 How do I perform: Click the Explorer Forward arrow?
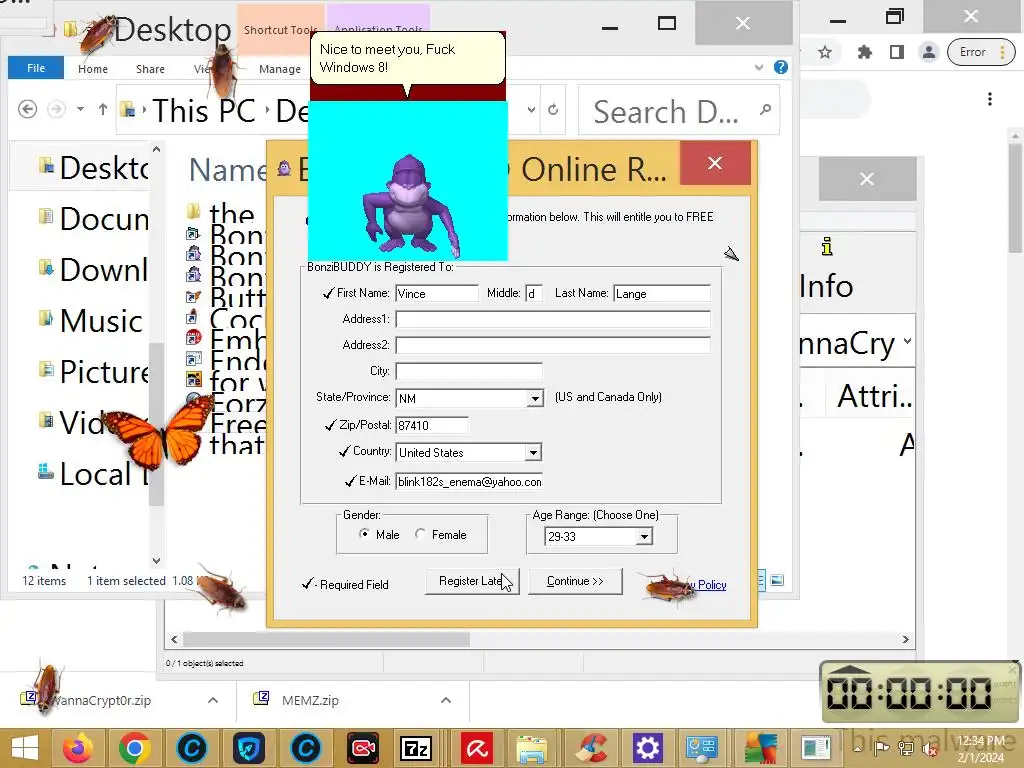[57, 109]
